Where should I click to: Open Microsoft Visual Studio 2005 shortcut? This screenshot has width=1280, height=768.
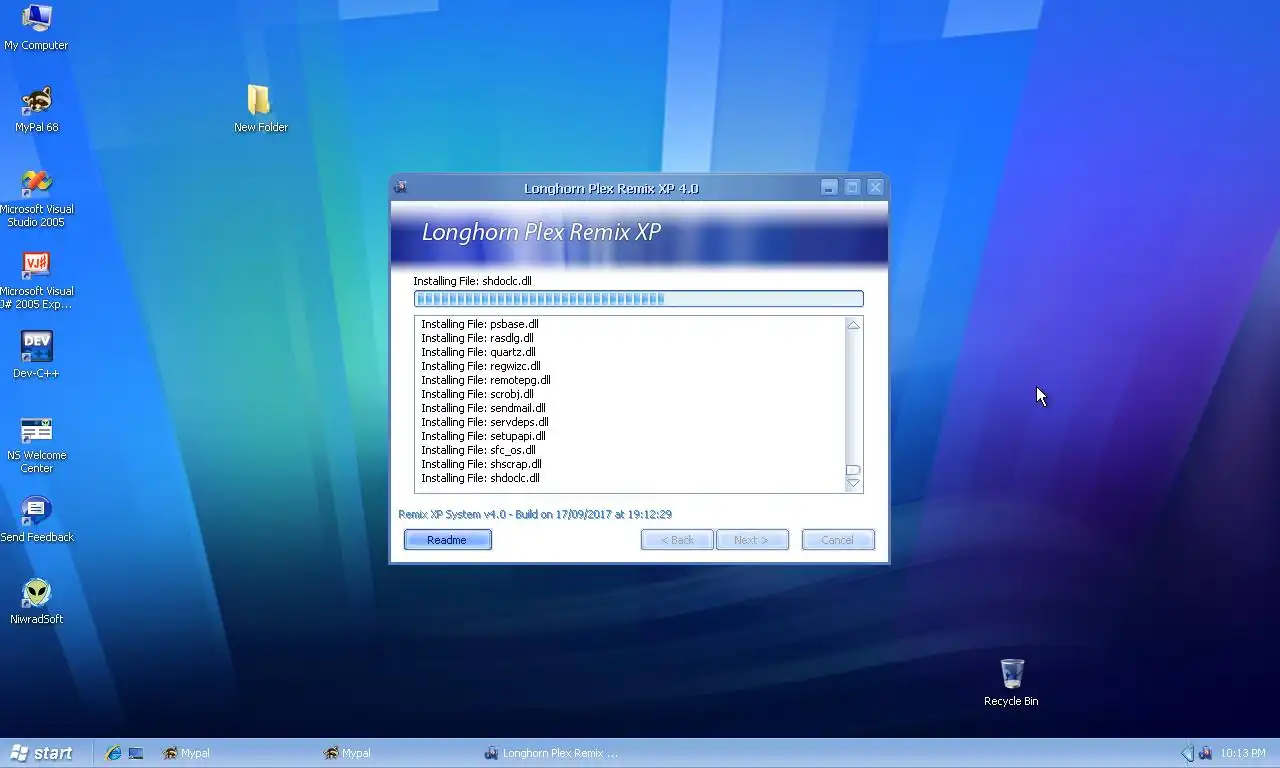click(x=36, y=198)
